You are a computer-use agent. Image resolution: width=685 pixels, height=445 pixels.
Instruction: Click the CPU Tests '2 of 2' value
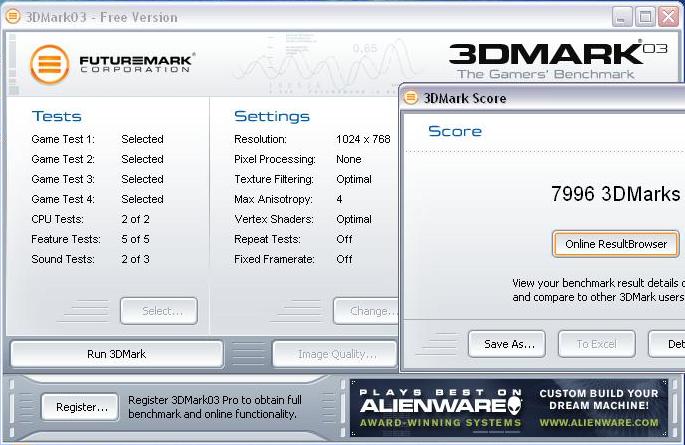coord(135,219)
